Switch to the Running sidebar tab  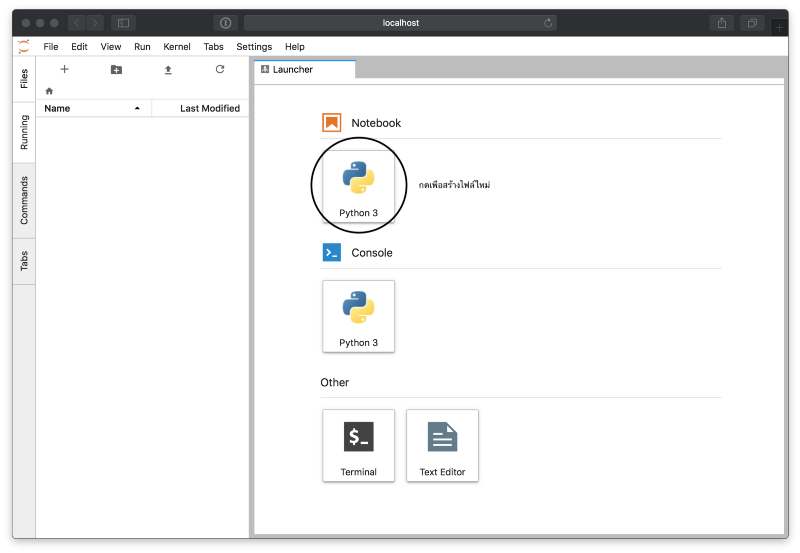click(x=24, y=133)
